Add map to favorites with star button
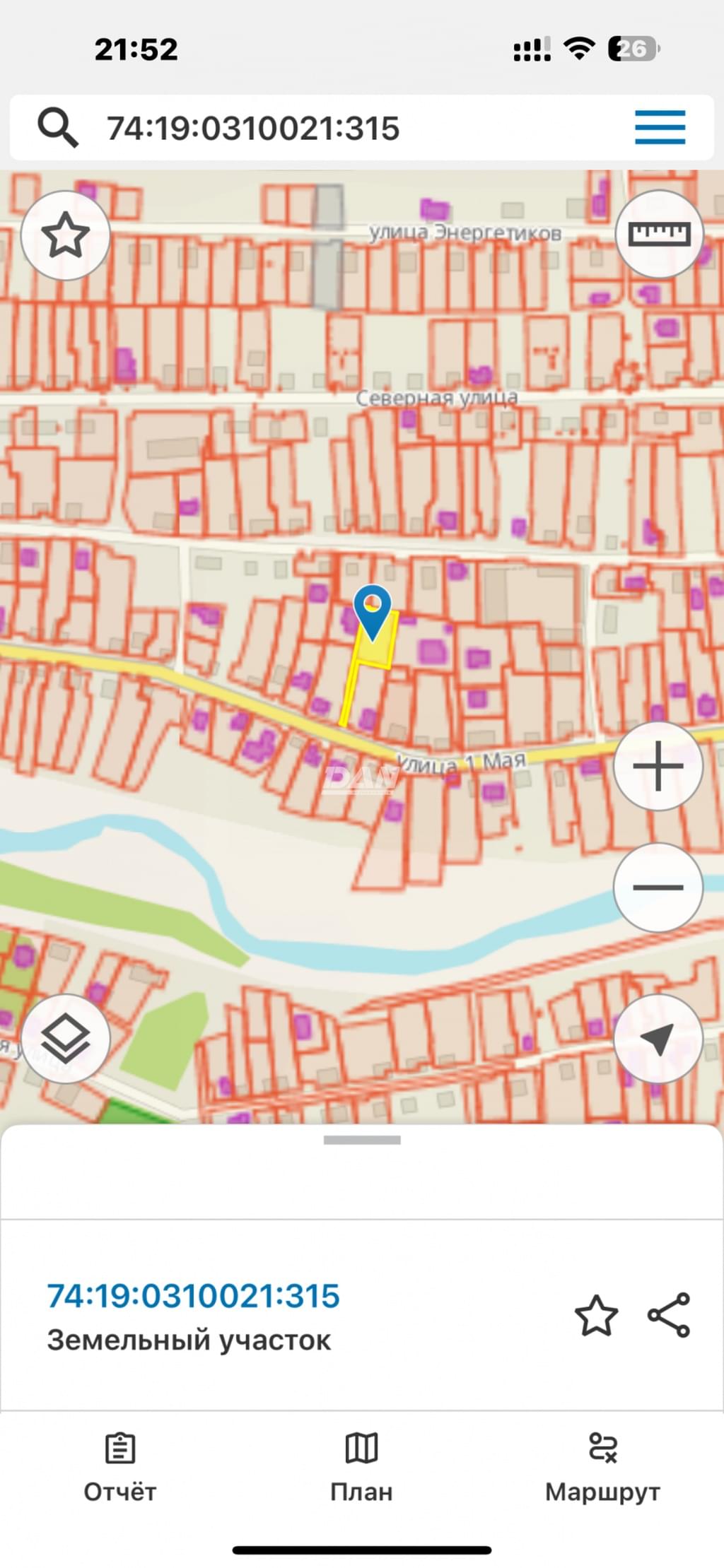The image size is (724, 1568). coord(65,235)
